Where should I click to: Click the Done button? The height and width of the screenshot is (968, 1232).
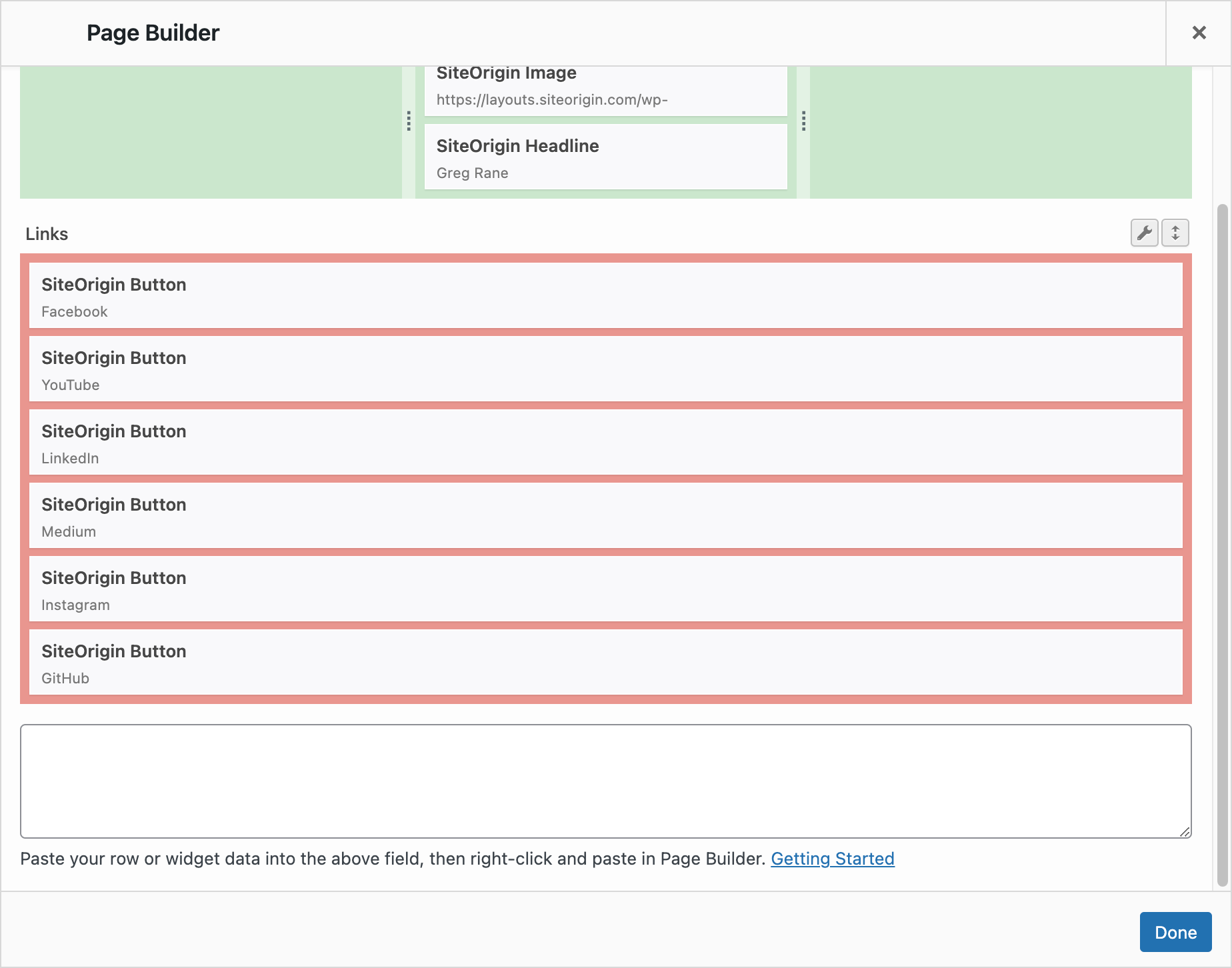pyautogui.click(x=1175, y=931)
